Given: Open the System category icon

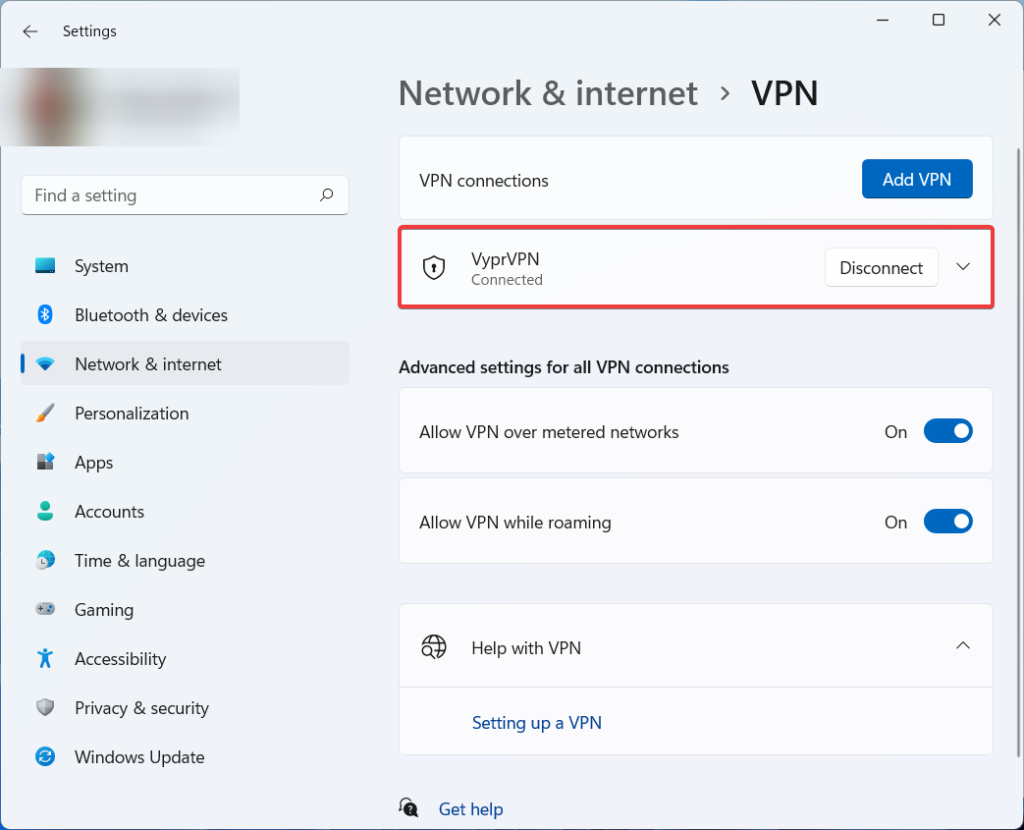Looking at the screenshot, I should [x=45, y=266].
